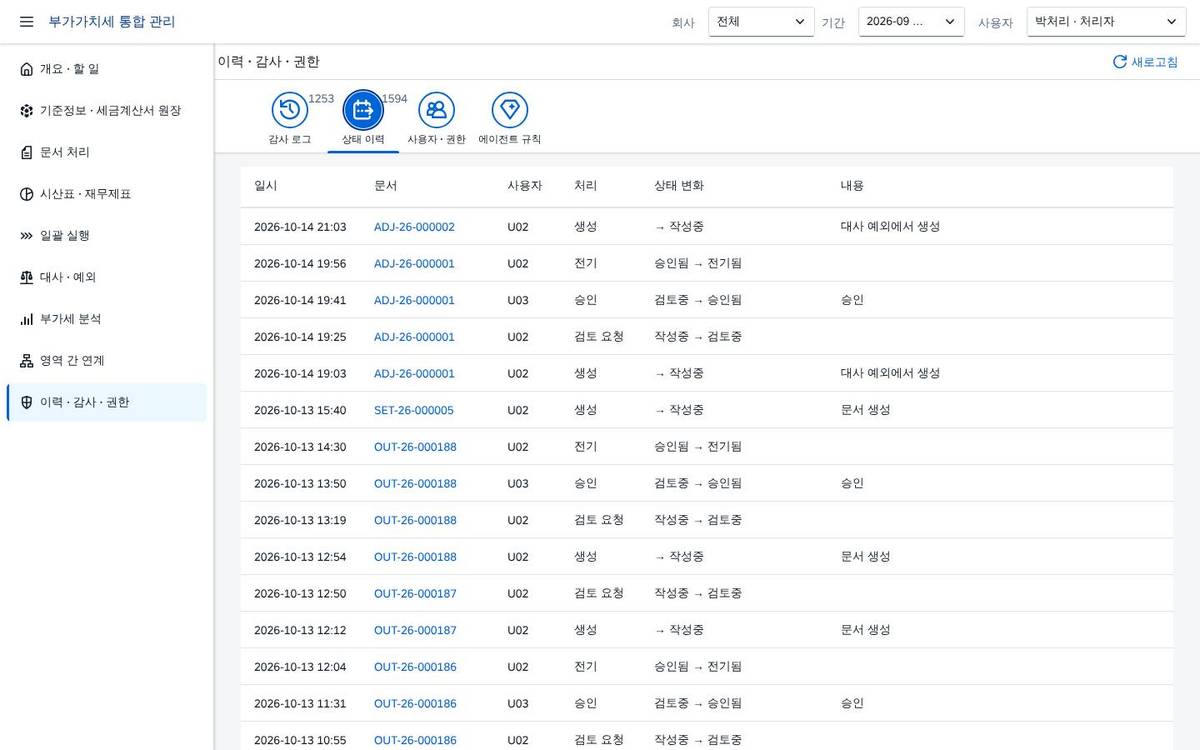Image resolution: width=1200 pixels, height=750 pixels.
Task: Open OUT-26-000188 link in the 14:30 row
Action: (415, 447)
